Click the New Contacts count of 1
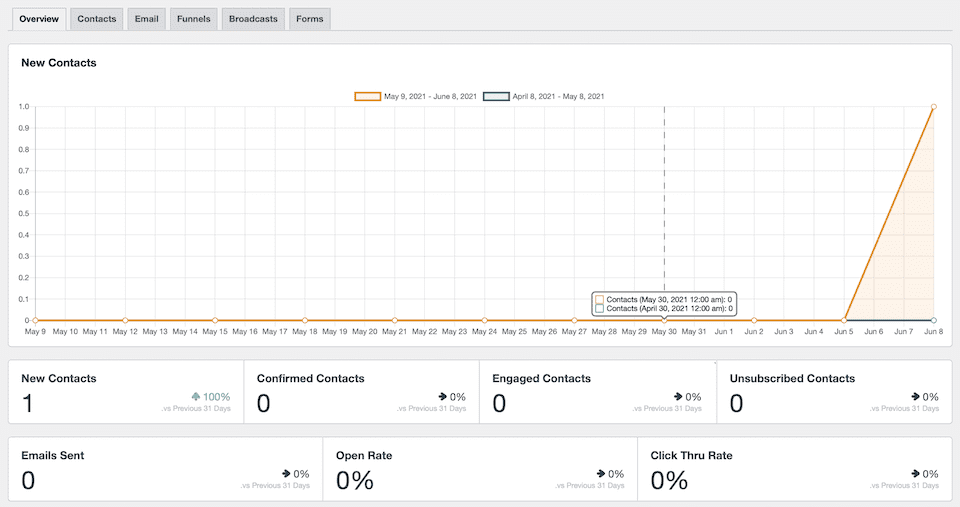 click(27, 403)
